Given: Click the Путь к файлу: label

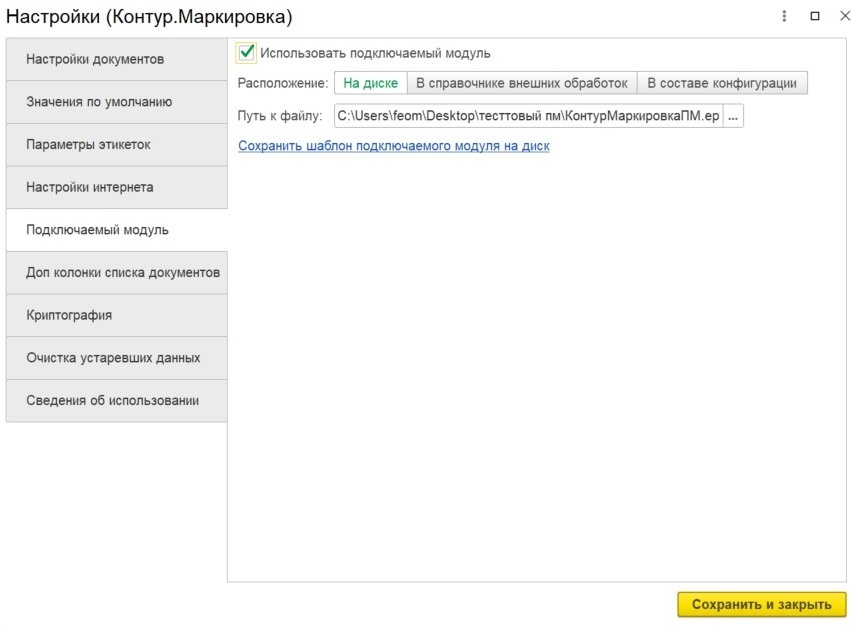Looking at the screenshot, I should click(280, 116).
